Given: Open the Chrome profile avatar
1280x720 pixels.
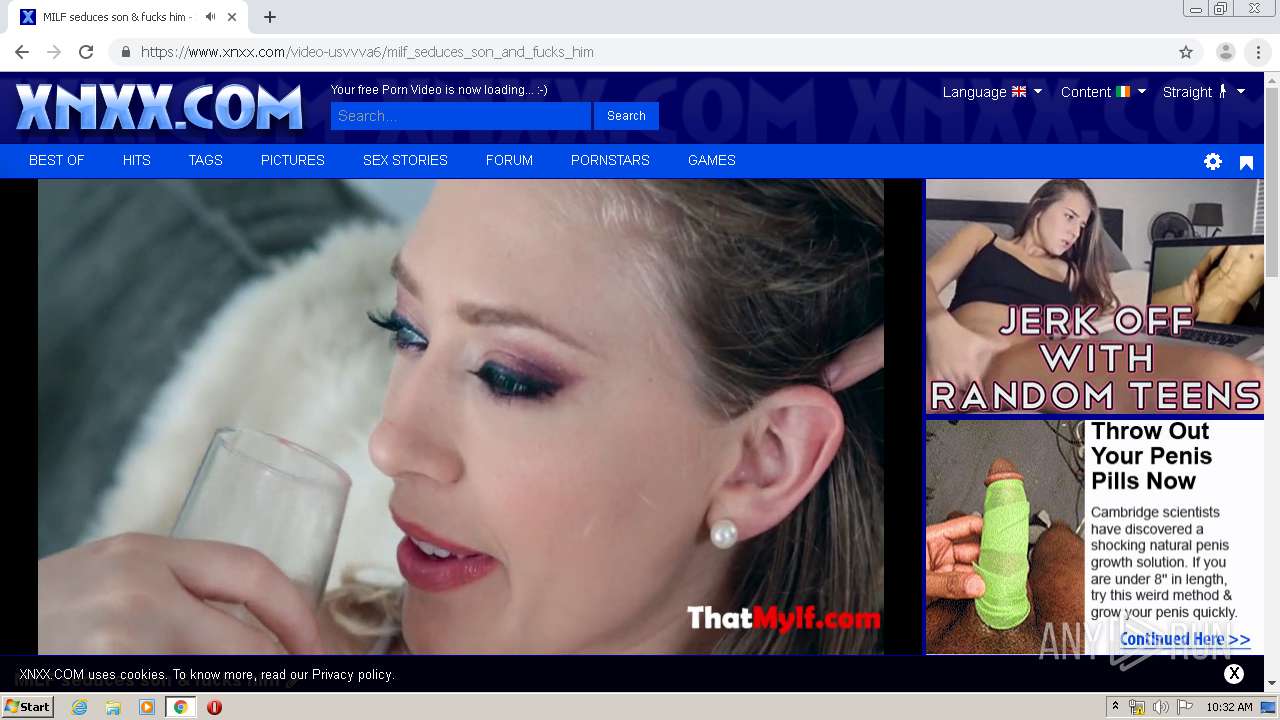Looking at the screenshot, I should [1225, 52].
